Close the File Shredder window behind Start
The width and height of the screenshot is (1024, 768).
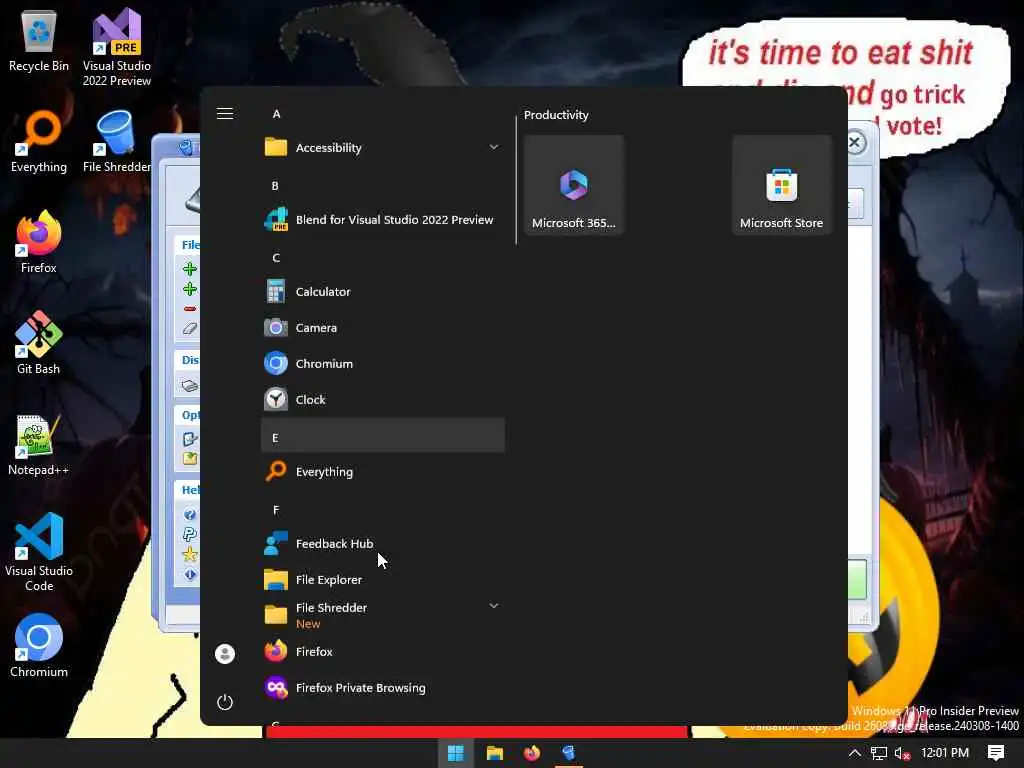tap(855, 142)
